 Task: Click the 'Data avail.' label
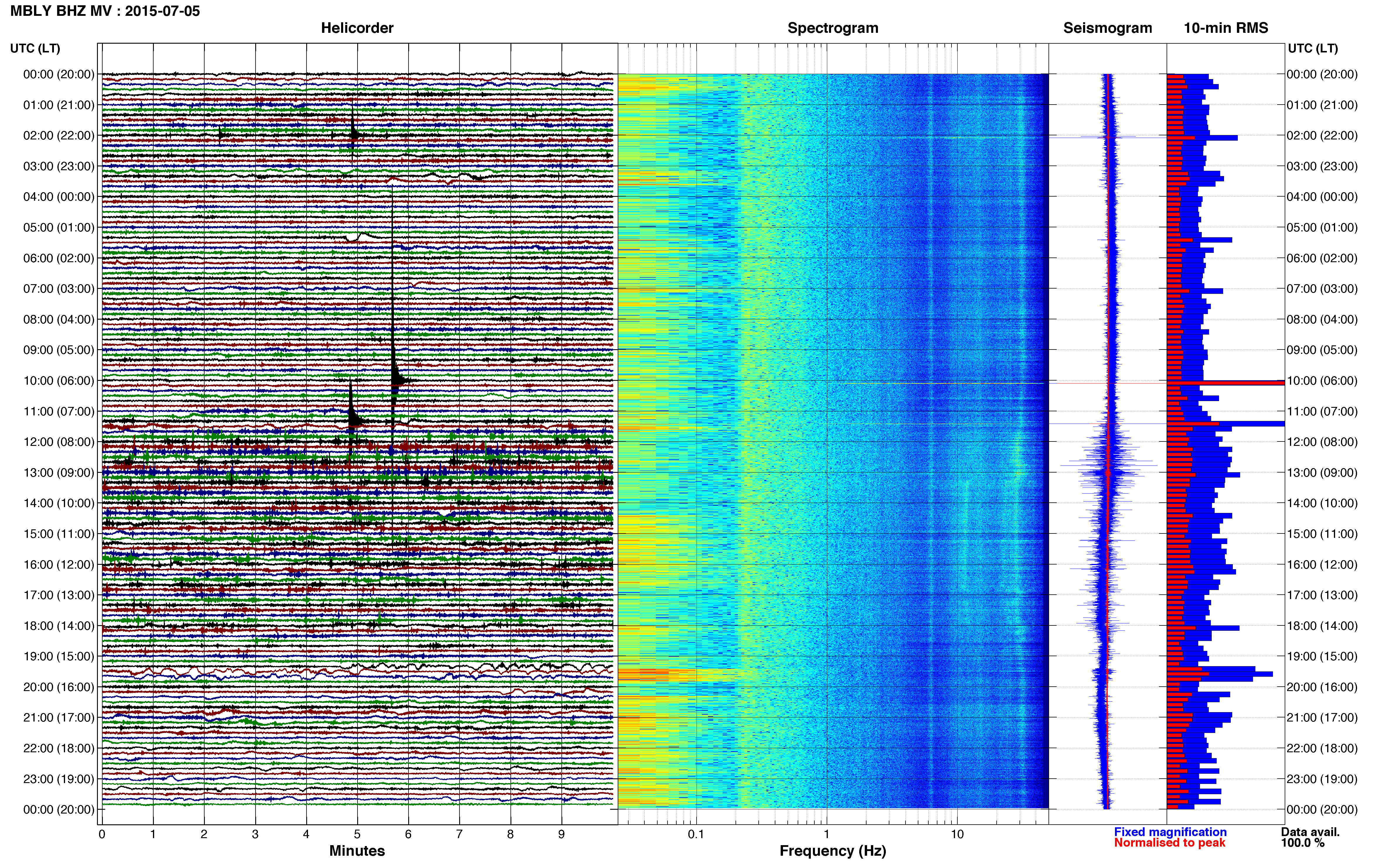pos(1310,832)
